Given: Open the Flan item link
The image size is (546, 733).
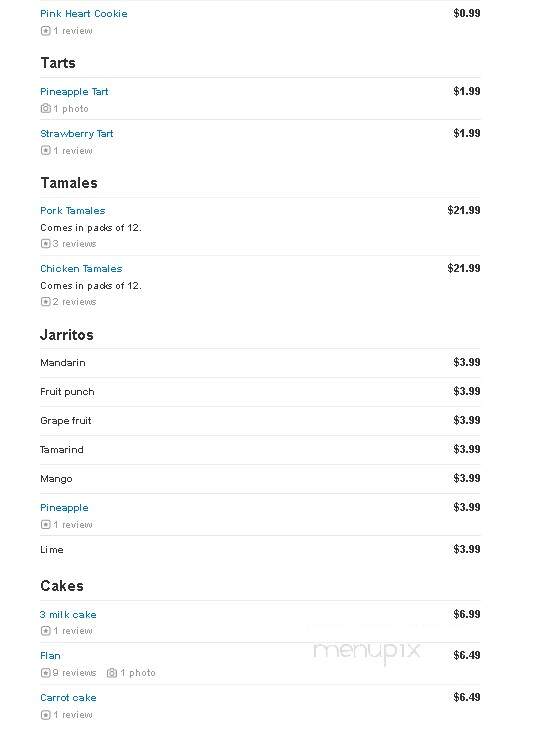Looking at the screenshot, I should [50, 656].
